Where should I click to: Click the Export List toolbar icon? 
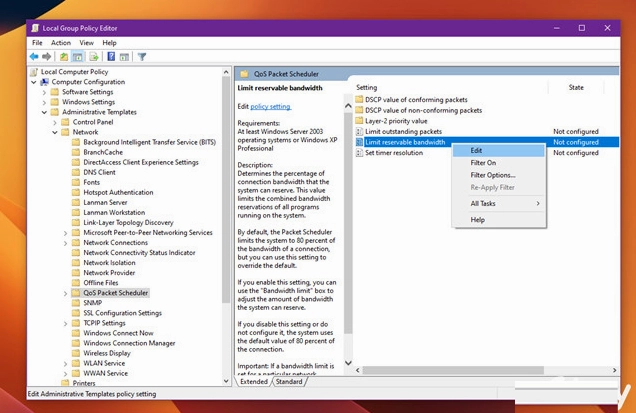[94, 57]
